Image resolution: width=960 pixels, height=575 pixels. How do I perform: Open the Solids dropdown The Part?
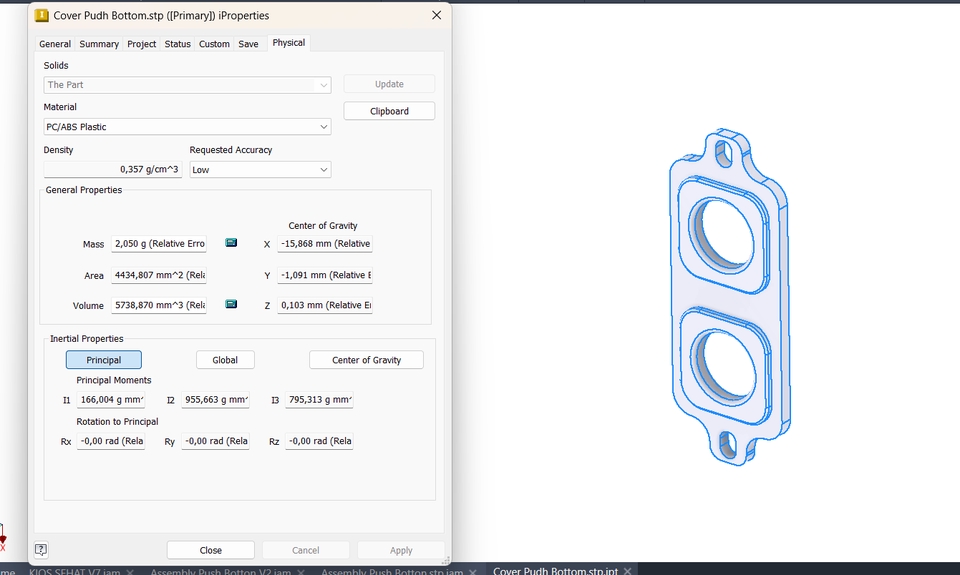pos(187,85)
